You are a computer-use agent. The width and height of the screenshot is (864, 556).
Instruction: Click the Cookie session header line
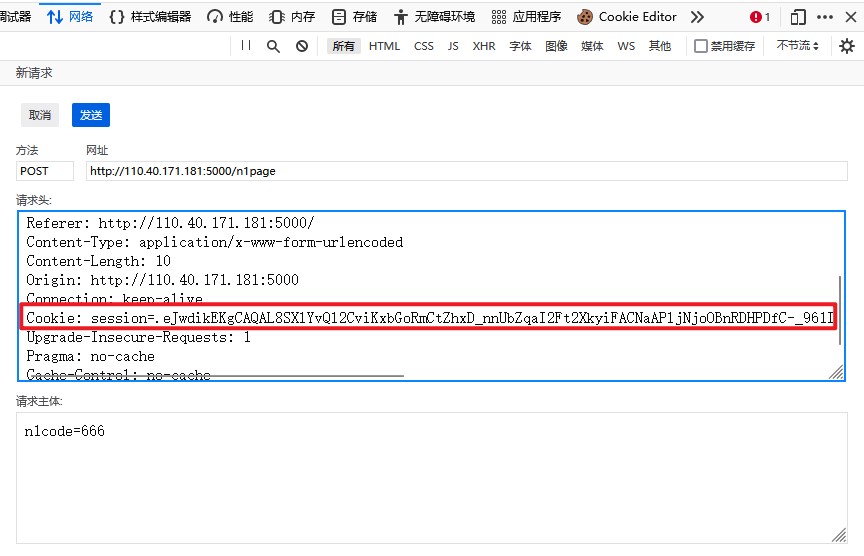pos(429,318)
